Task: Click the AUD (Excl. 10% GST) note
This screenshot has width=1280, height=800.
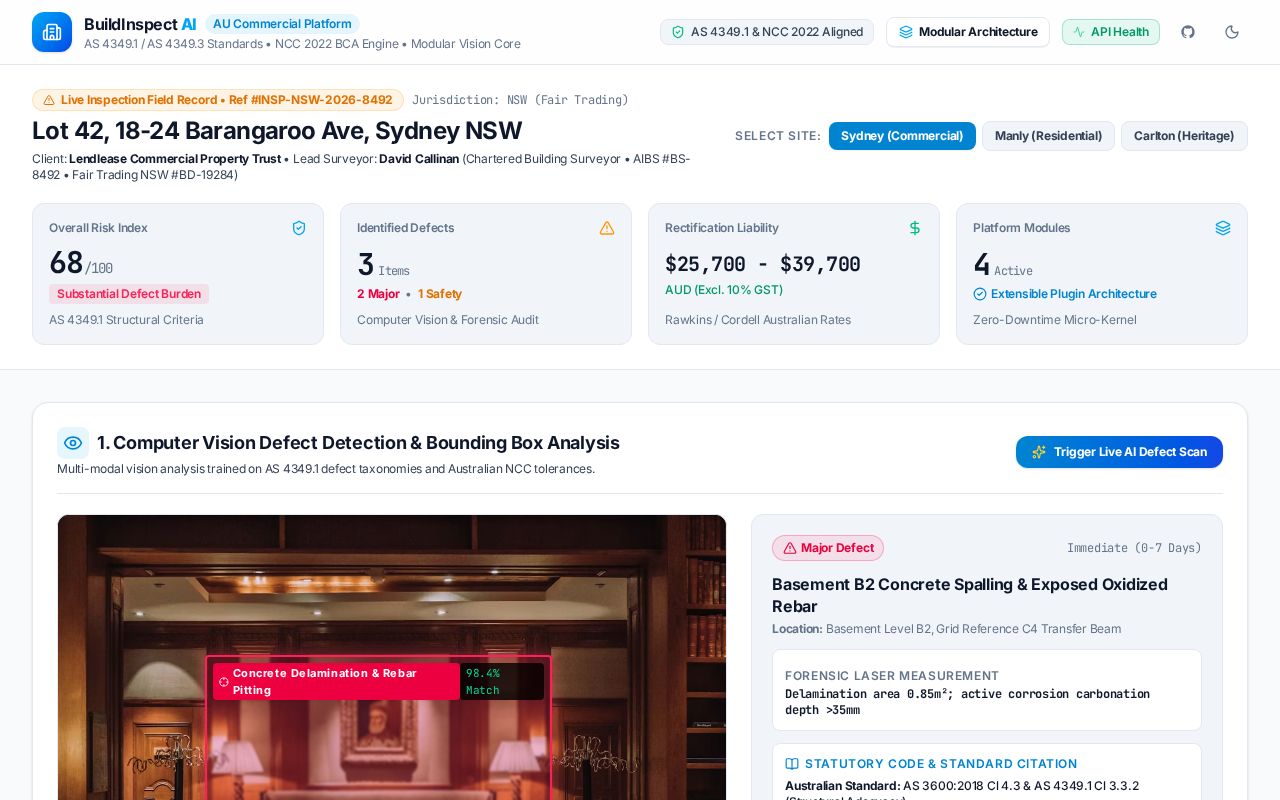Action: click(x=724, y=290)
